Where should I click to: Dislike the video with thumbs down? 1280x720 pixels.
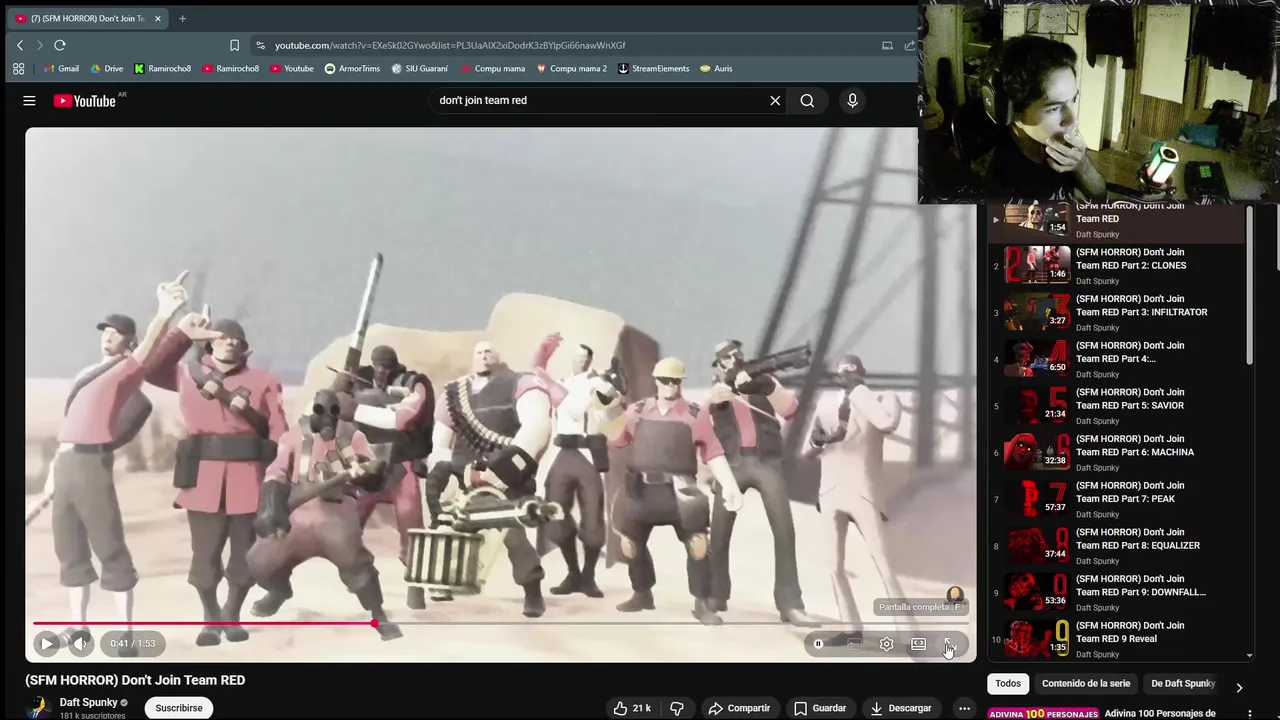point(677,708)
